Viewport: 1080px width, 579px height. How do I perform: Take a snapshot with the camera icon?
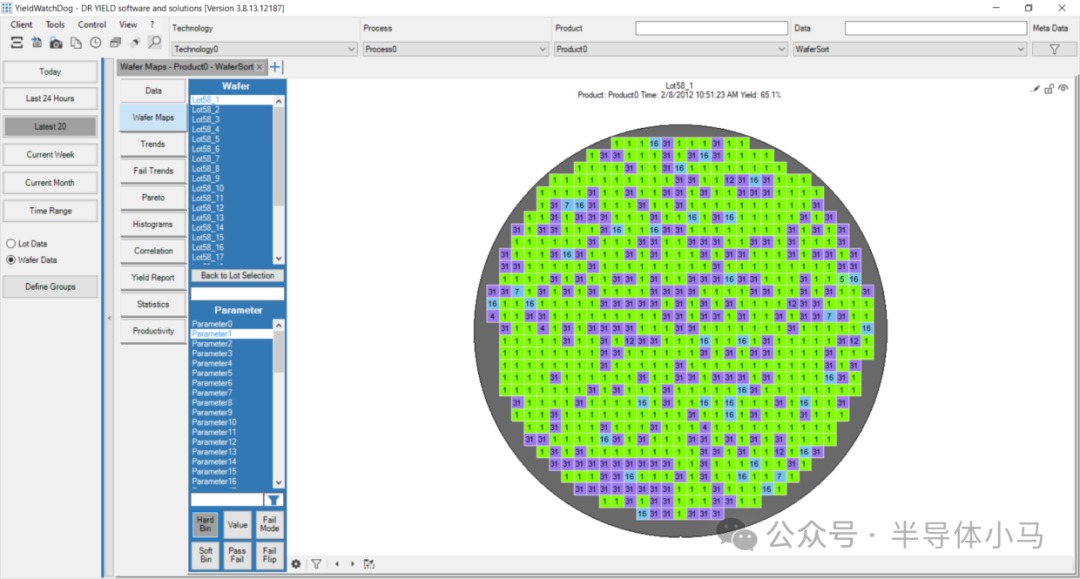tap(56, 43)
